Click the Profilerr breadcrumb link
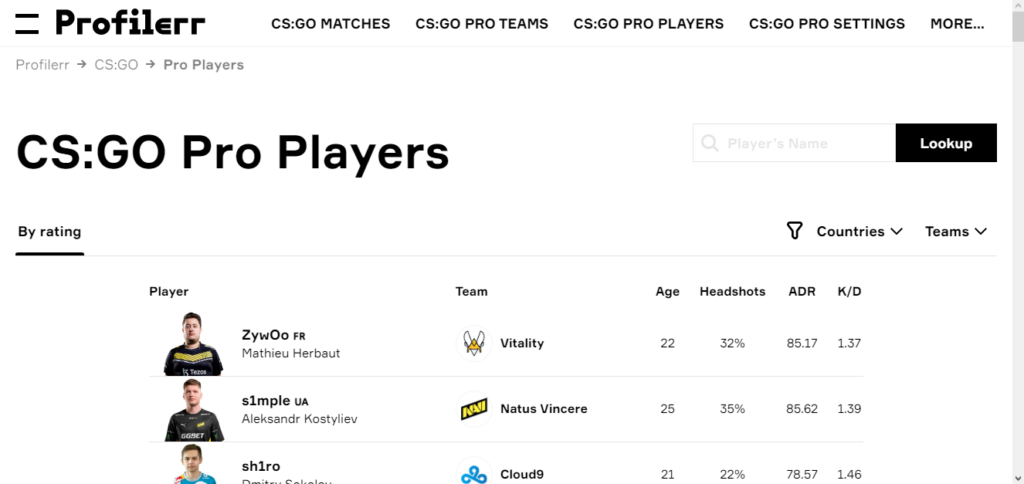 [42, 65]
